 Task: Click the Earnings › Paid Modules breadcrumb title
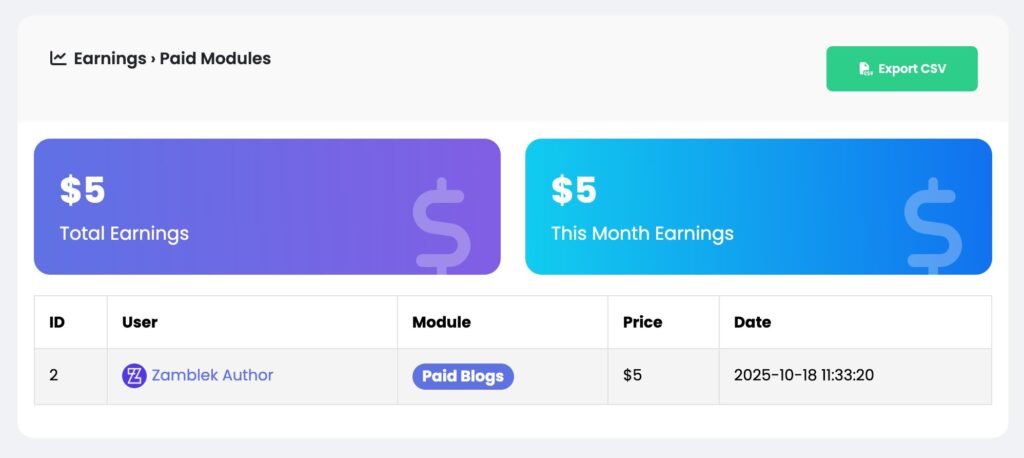172,58
